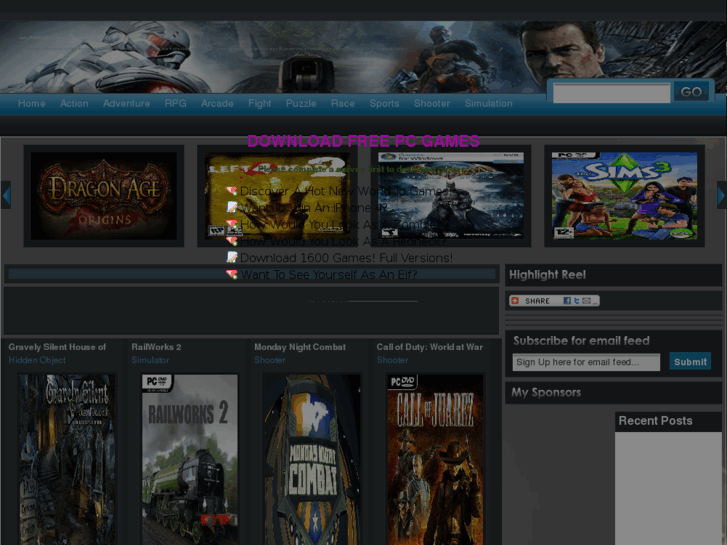This screenshot has height=545, width=727.
Task: Open Shooter category under Call of Duty
Action: 392,360
